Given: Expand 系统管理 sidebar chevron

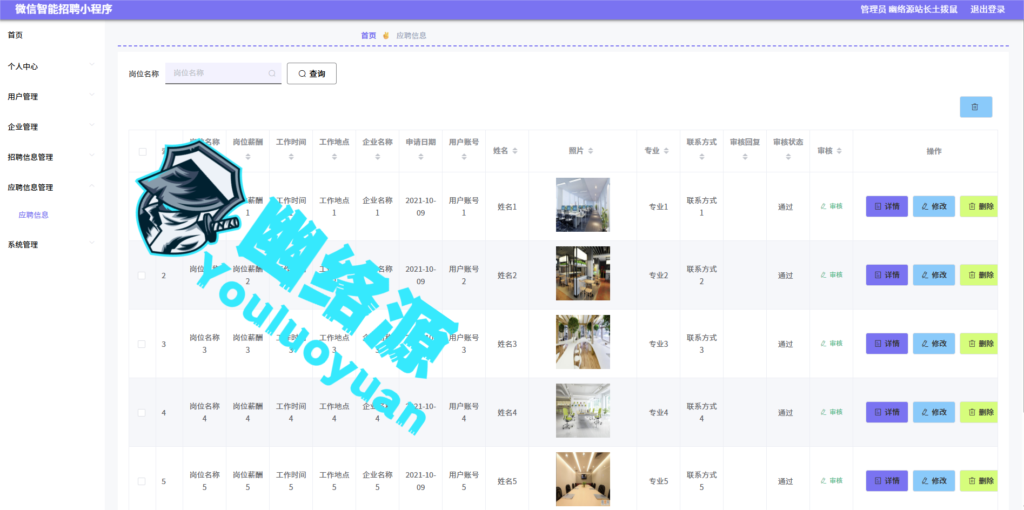Looking at the screenshot, I should 91,243.
